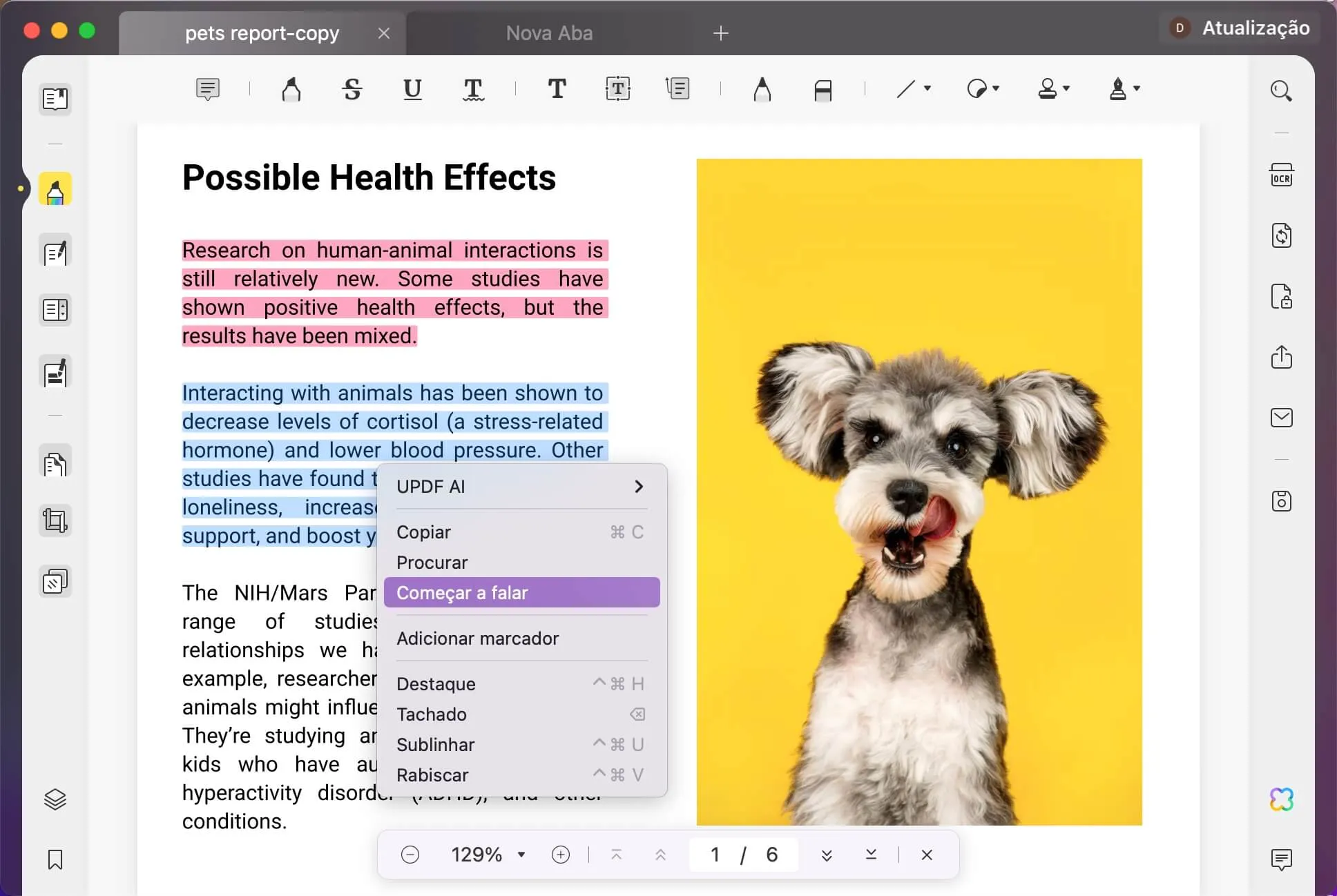Image resolution: width=1337 pixels, height=896 pixels.
Task: Select the Text Callout tool
Action: [x=677, y=88]
